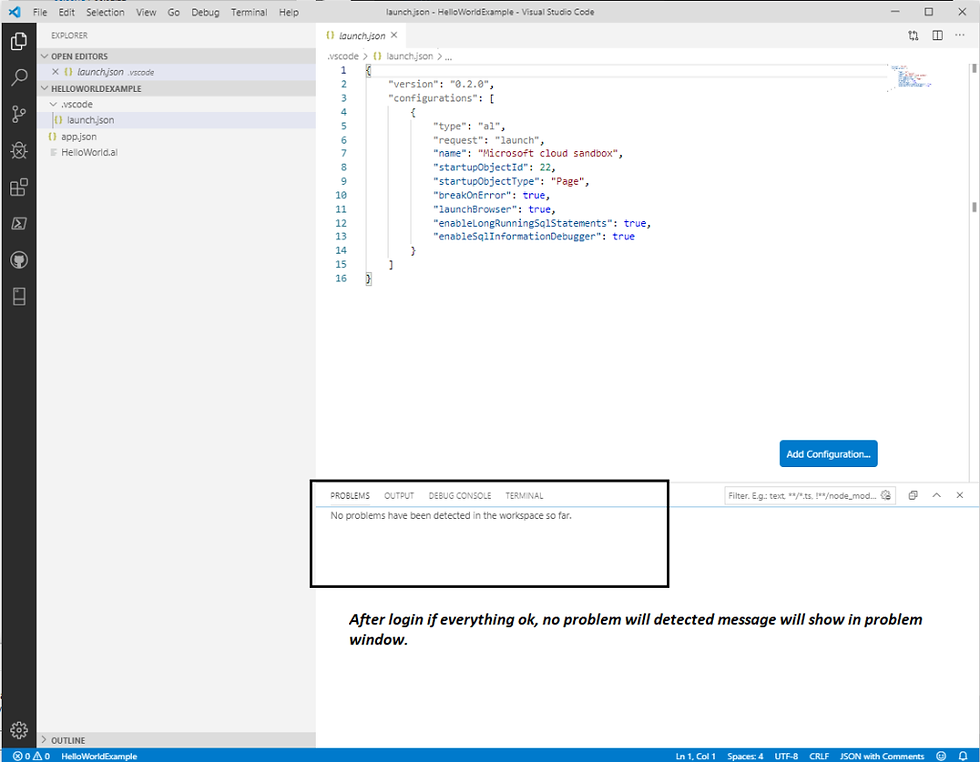The height and width of the screenshot is (762, 980).
Task: Click Ln 1, Col 1 cursor position
Action: pos(695,756)
